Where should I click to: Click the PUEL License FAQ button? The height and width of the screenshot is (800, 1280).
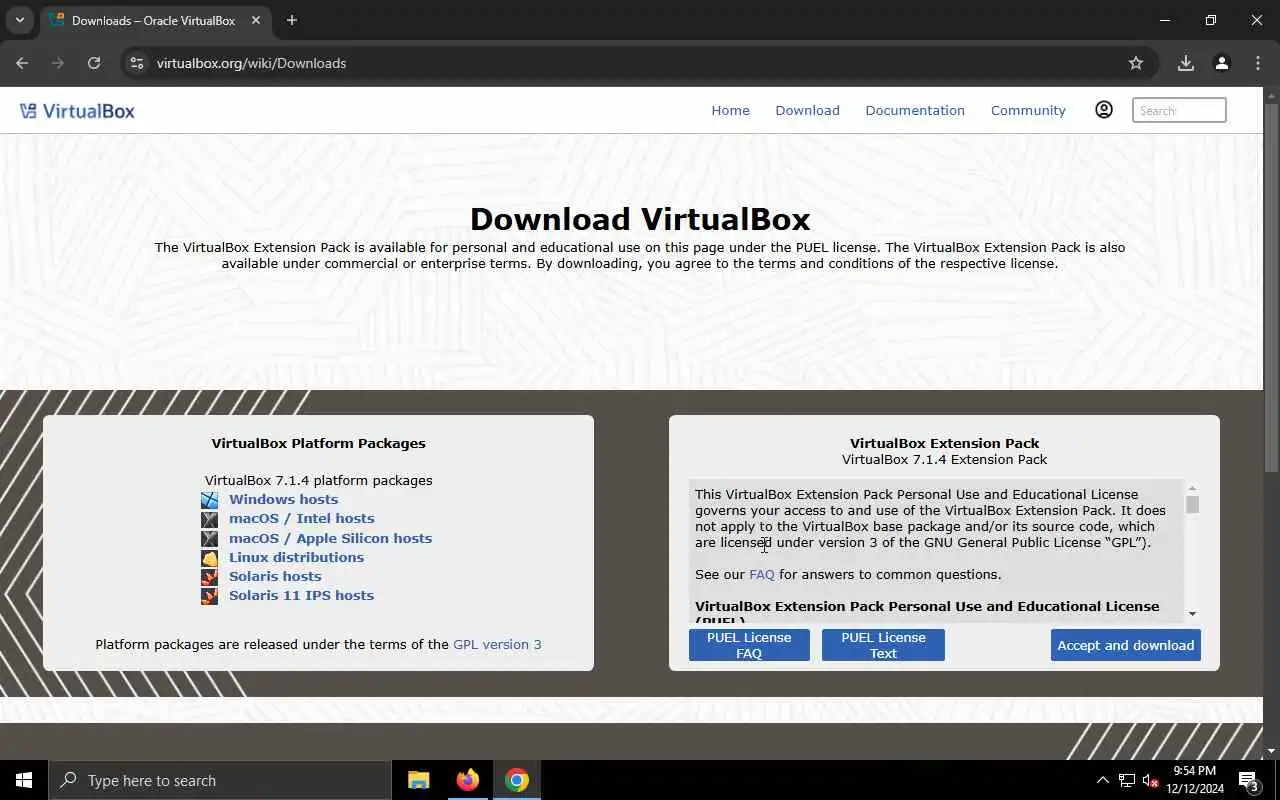pyautogui.click(x=749, y=645)
